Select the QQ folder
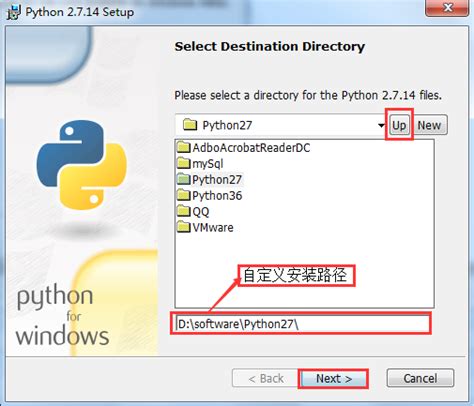This screenshot has height=406, width=474. [x=193, y=212]
